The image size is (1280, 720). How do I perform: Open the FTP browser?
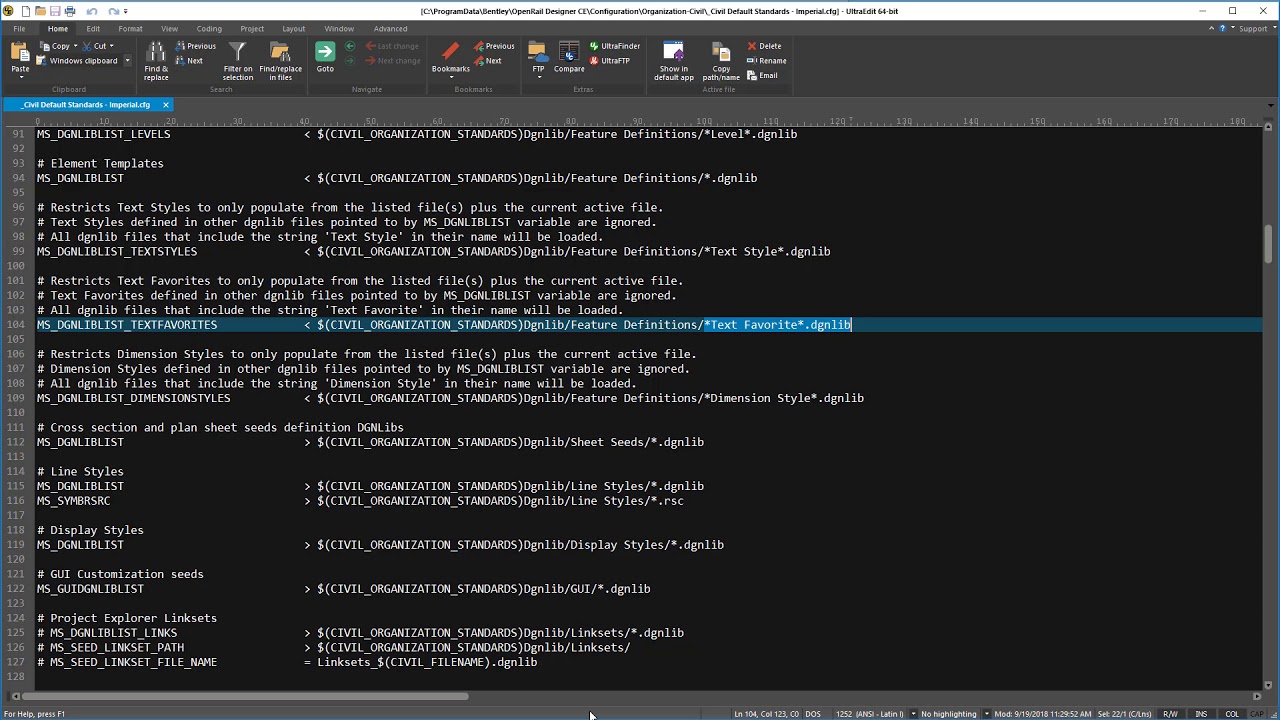click(x=538, y=52)
